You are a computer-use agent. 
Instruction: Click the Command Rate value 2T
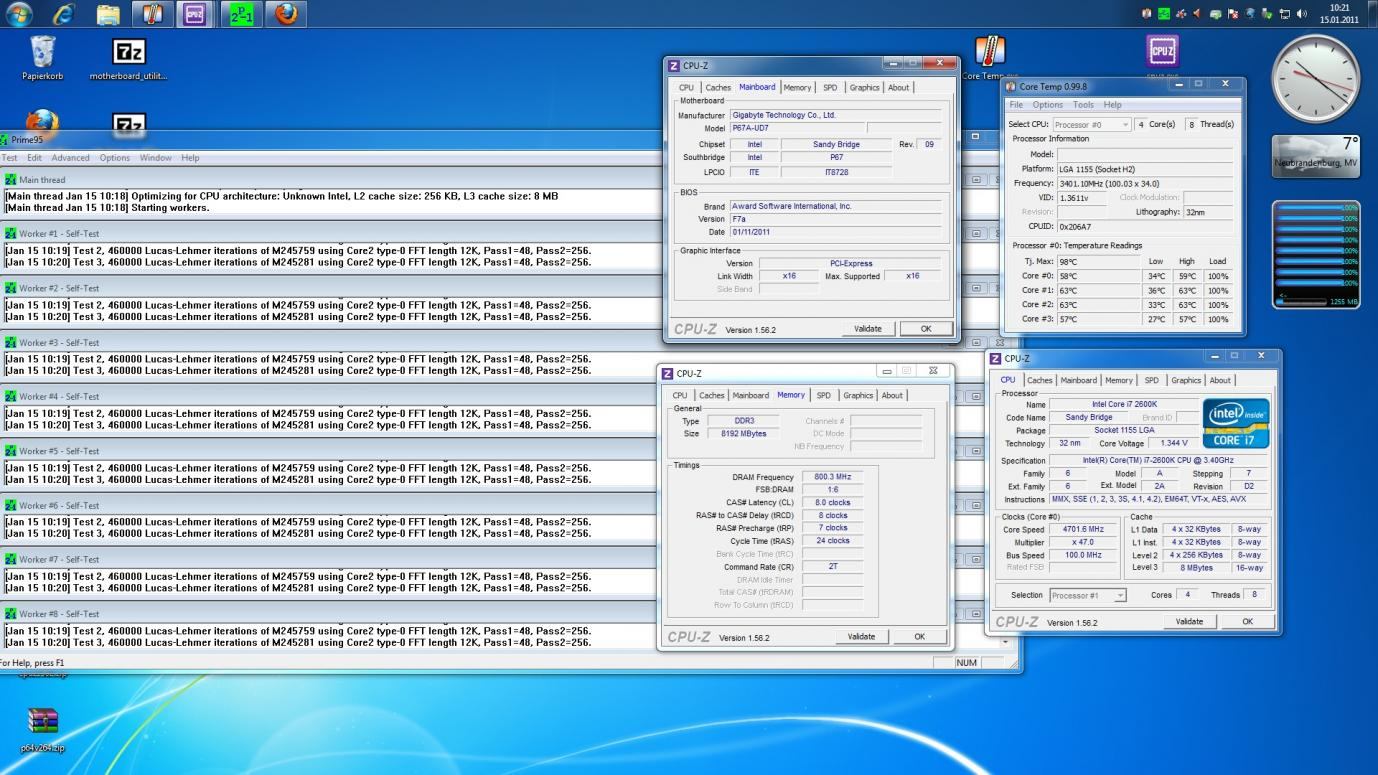(832, 567)
